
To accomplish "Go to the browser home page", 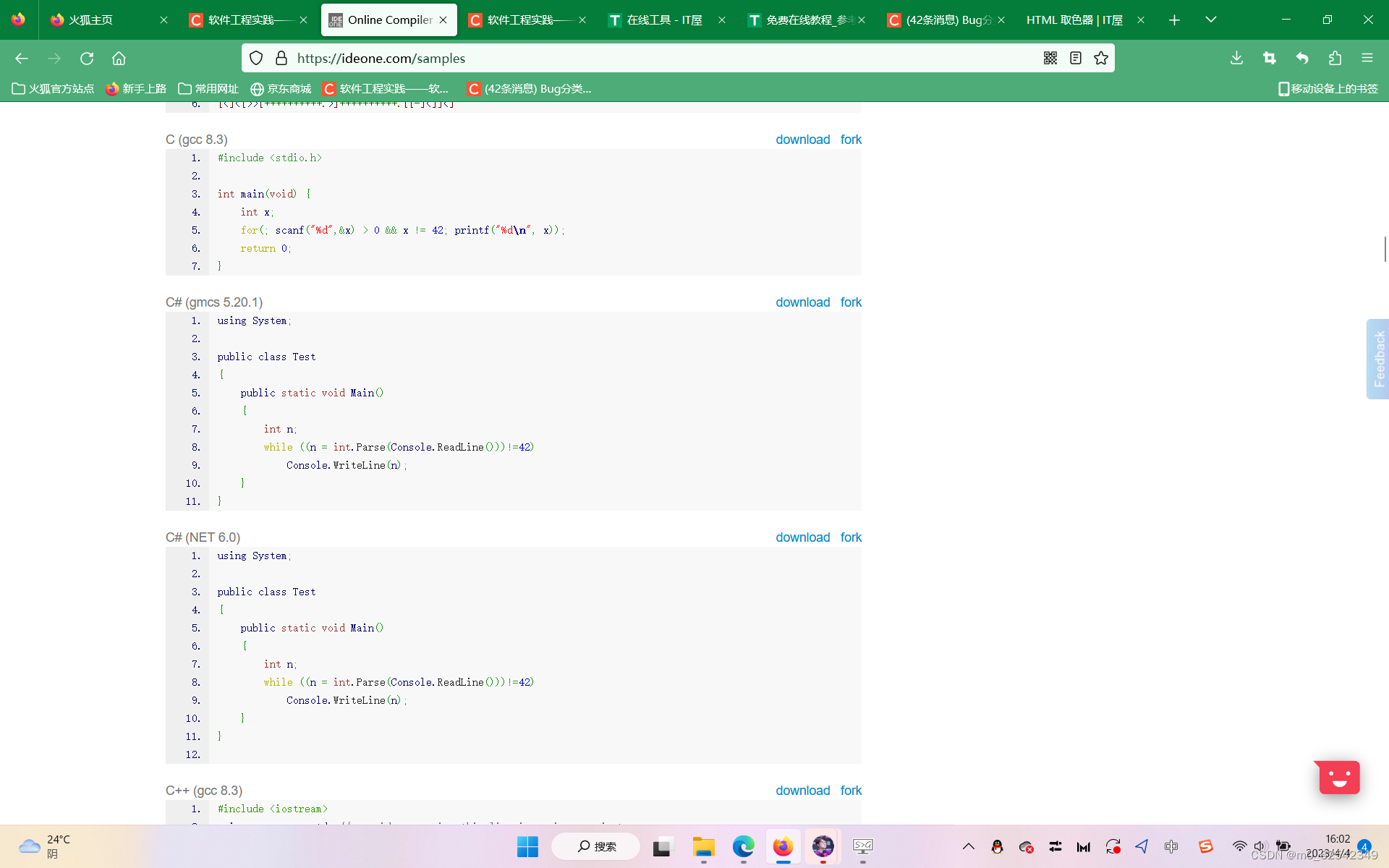I will click(119, 58).
